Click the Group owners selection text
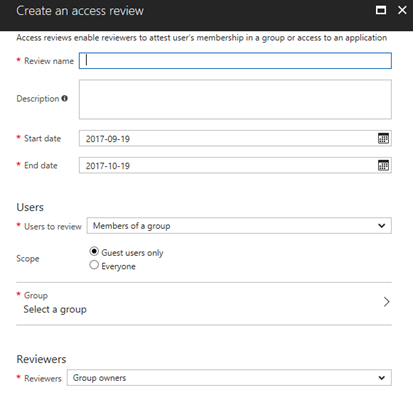Screen dimensions: 413x398 99,378
